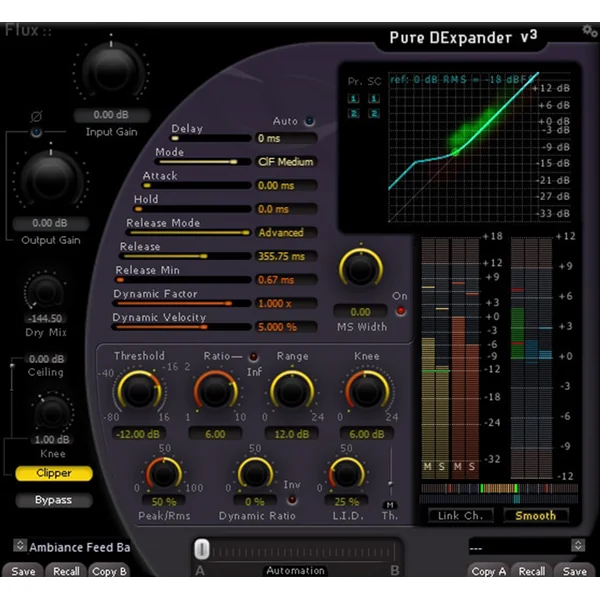The height and width of the screenshot is (600, 600).
Task: Click the -12.00 dB threshold value
Action: [x=138, y=434]
